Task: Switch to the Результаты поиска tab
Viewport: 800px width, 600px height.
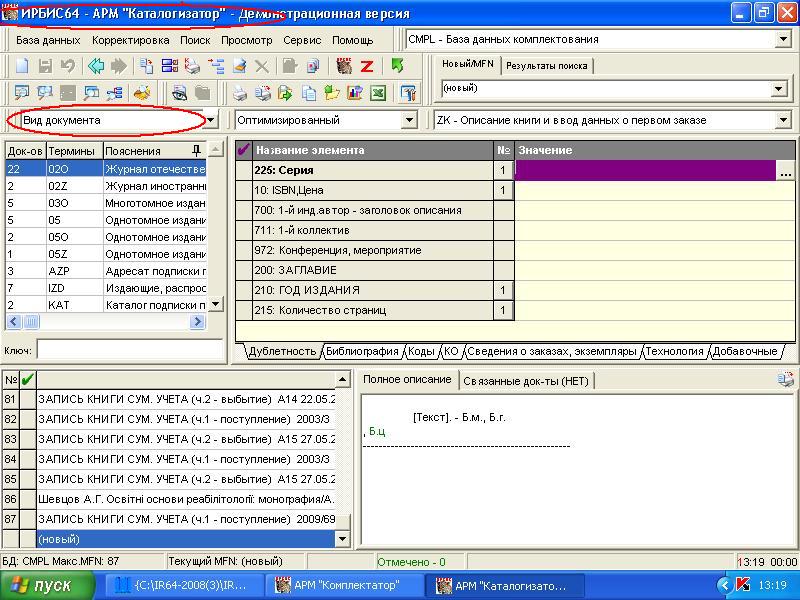Action: pos(547,65)
